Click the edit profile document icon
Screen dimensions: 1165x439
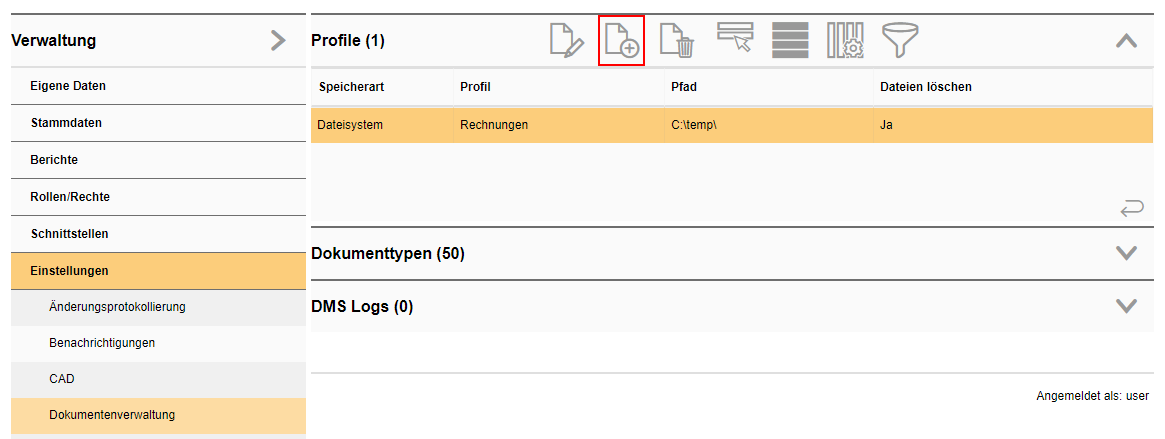coord(567,41)
